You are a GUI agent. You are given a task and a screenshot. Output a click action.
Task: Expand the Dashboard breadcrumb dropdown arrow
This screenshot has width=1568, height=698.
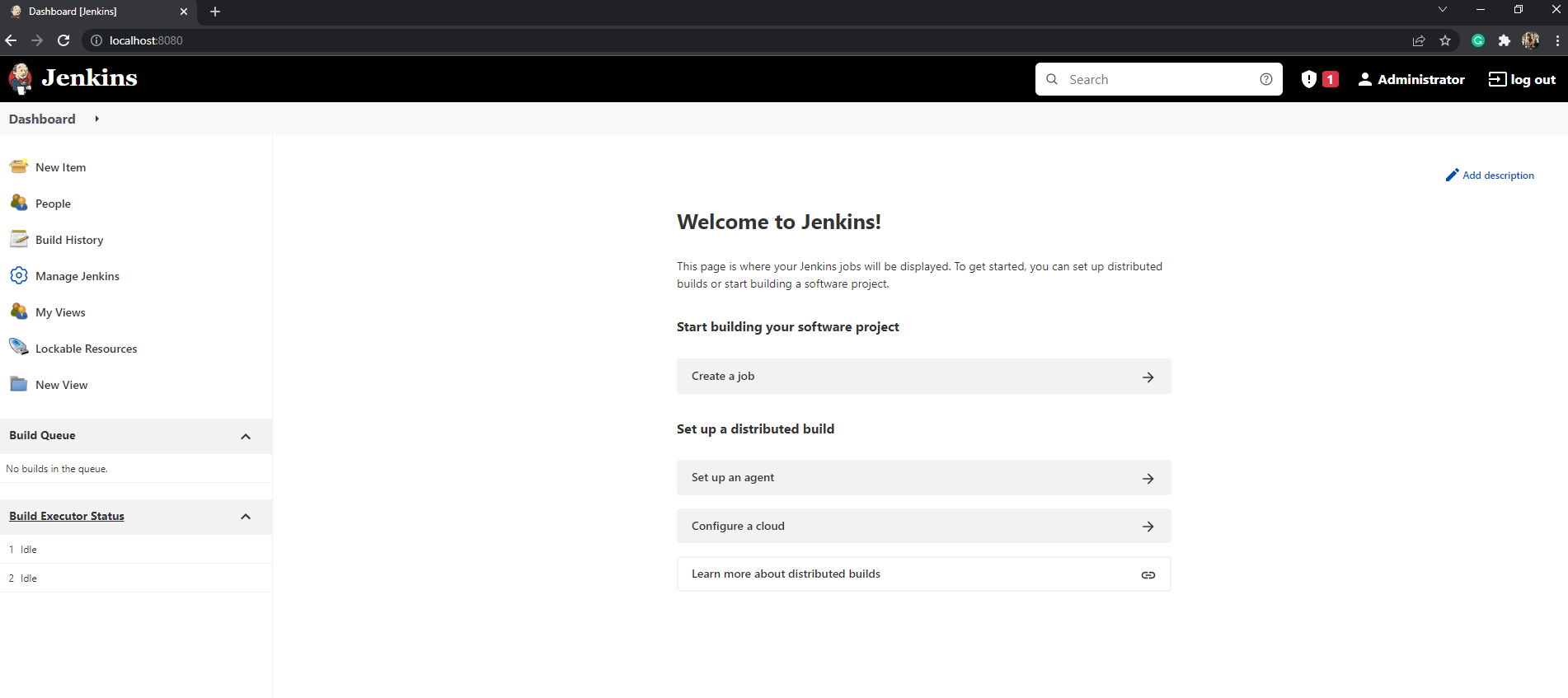(97, 119)
